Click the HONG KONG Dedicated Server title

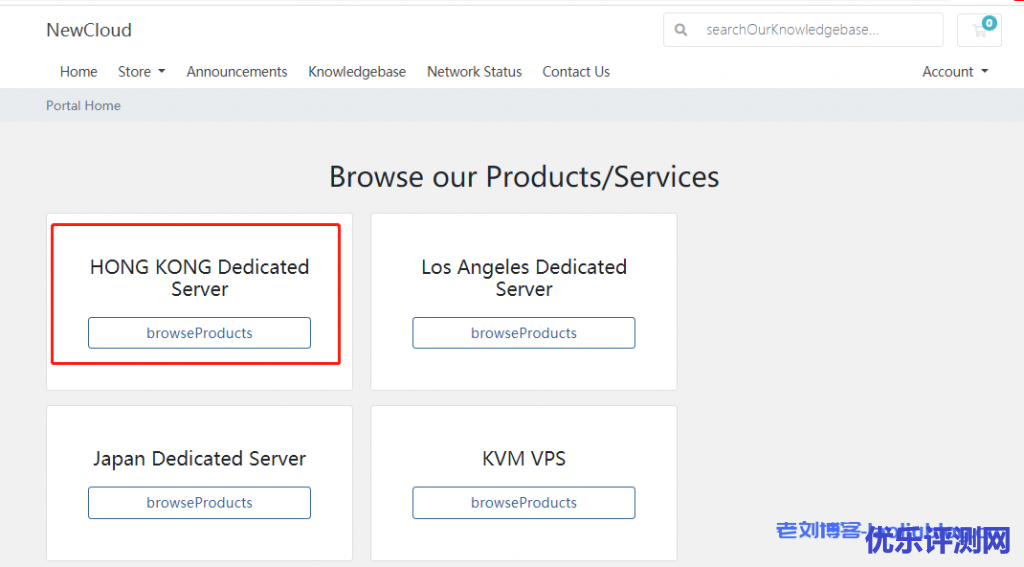tap(199, 278)
